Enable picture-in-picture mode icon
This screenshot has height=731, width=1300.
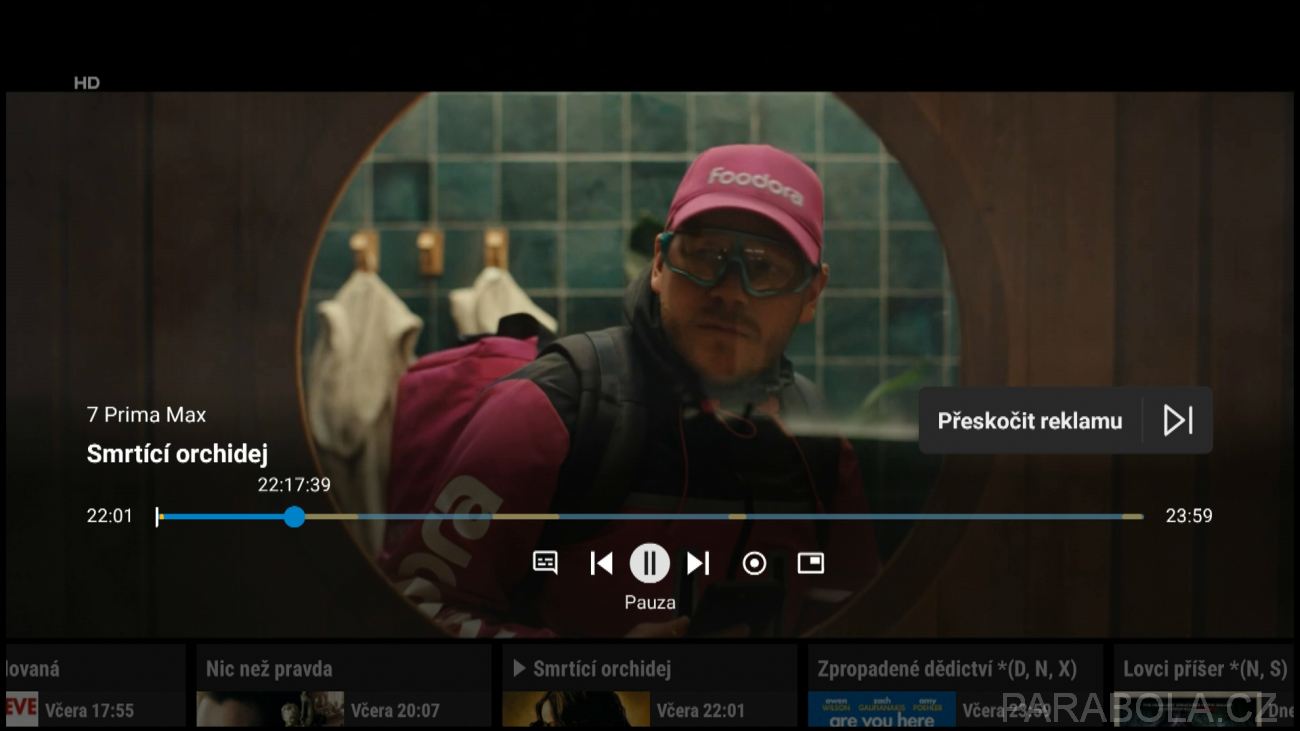810,563
